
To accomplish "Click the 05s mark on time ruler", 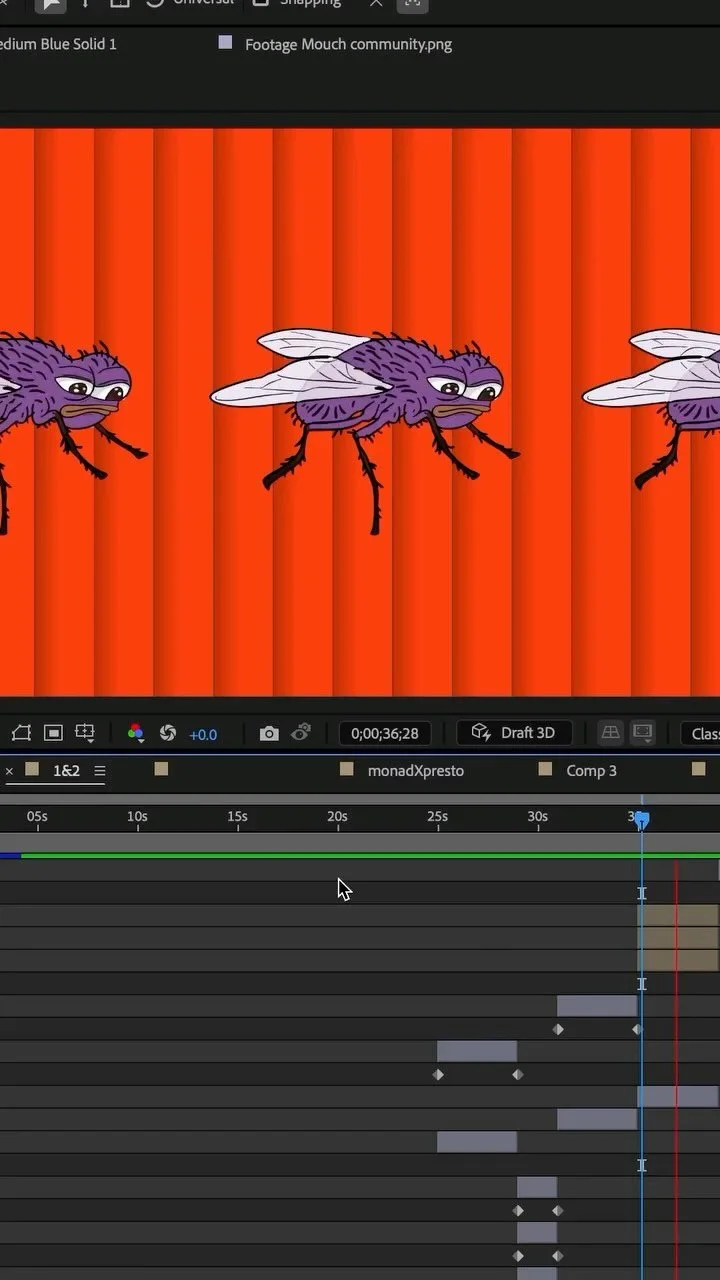I will click(37, 817).
